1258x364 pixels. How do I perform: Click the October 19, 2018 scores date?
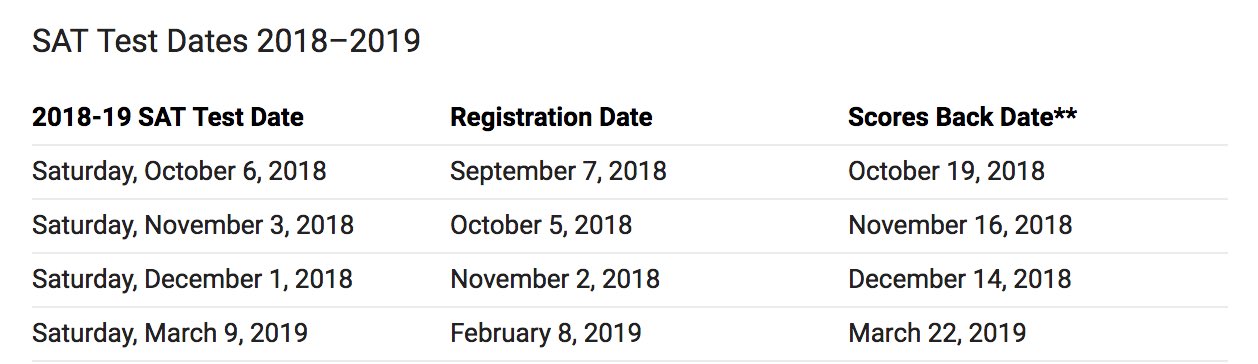[946, 171]
